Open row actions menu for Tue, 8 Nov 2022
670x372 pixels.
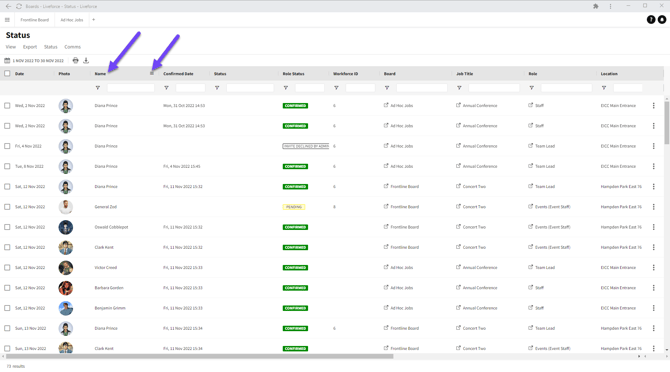tap(653, 166)
